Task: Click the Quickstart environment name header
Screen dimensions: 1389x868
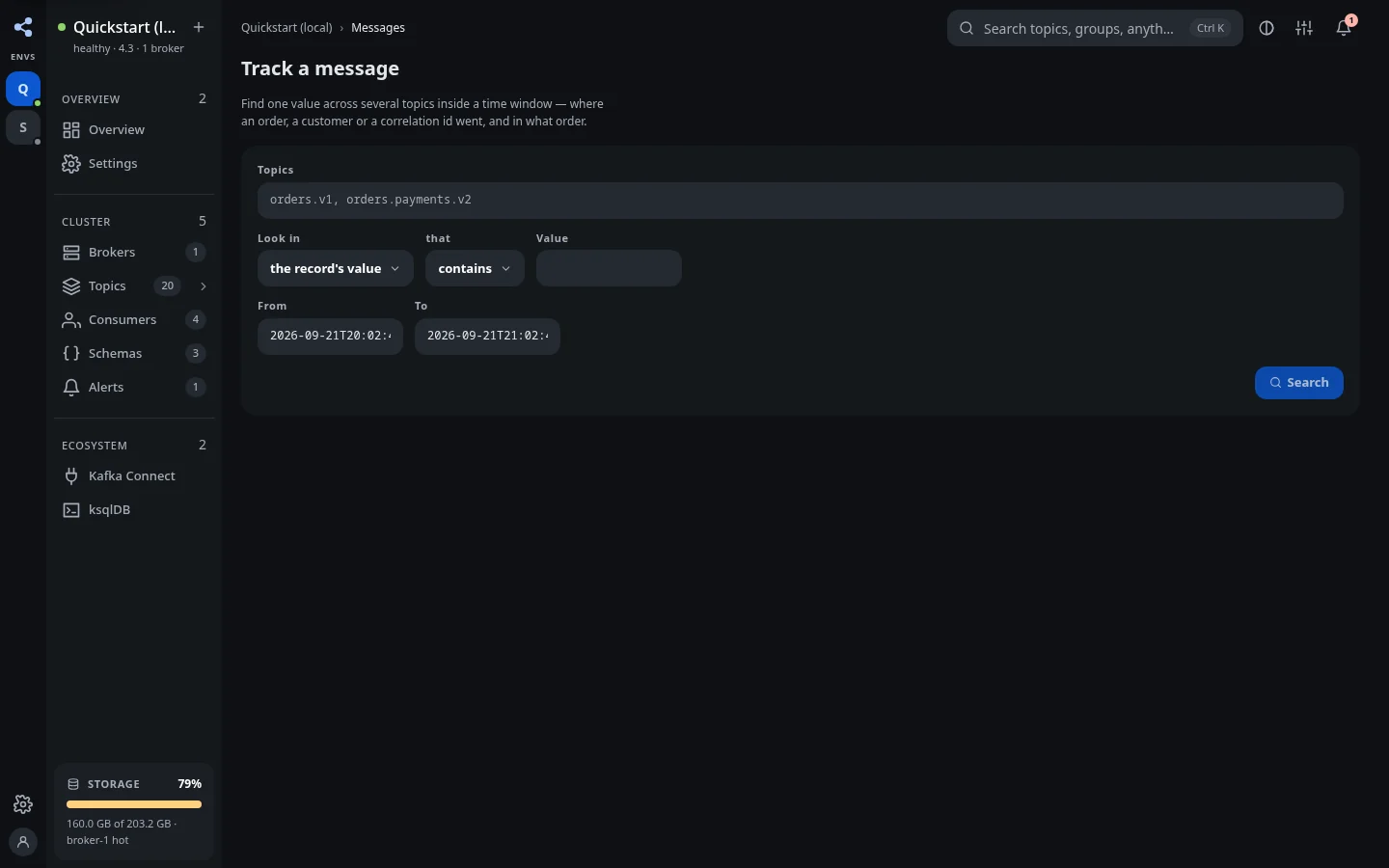Action: [x=124, y=27]
